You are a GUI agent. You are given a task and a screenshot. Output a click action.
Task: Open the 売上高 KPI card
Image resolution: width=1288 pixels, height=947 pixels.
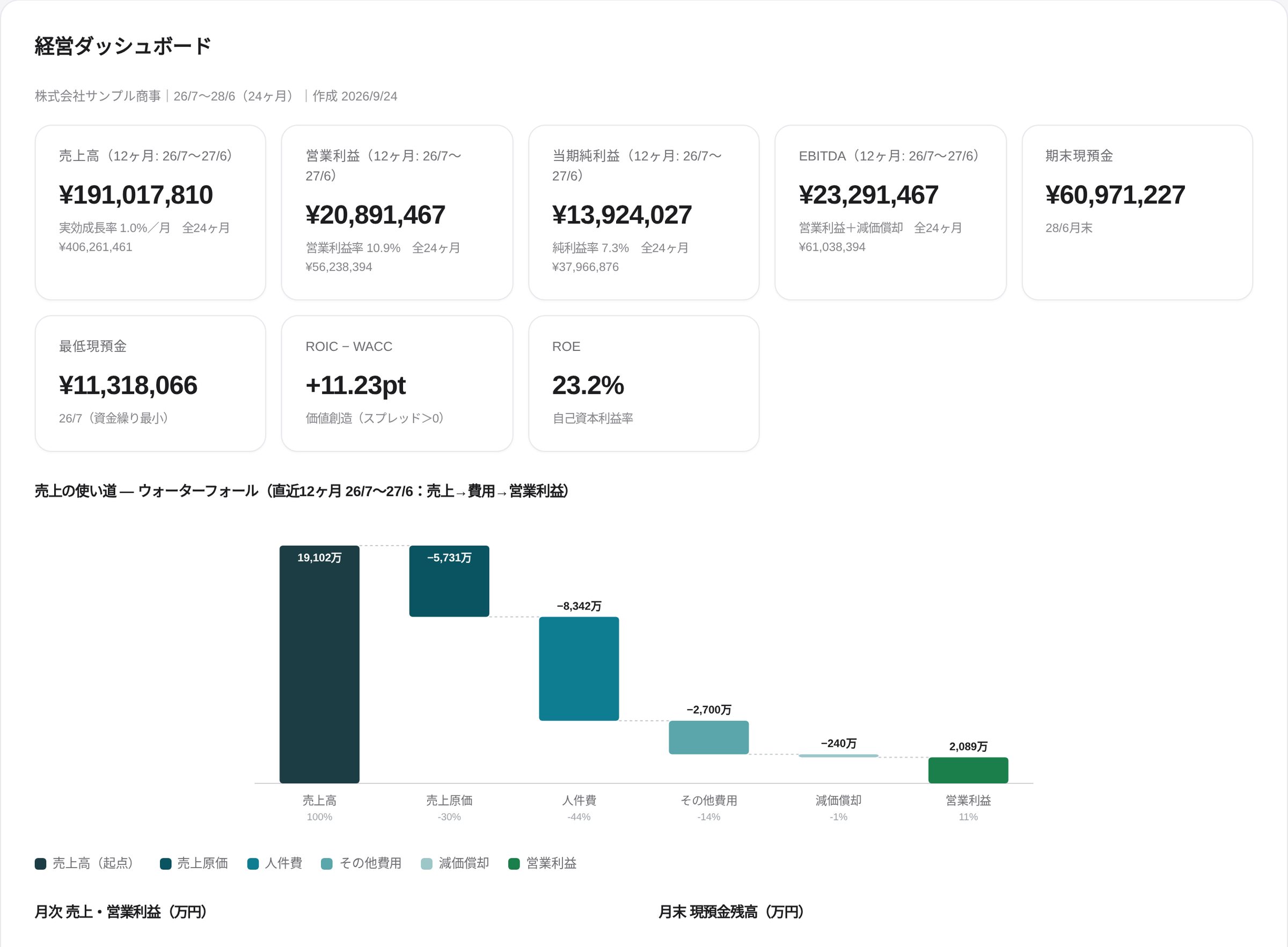coord(150,212)
